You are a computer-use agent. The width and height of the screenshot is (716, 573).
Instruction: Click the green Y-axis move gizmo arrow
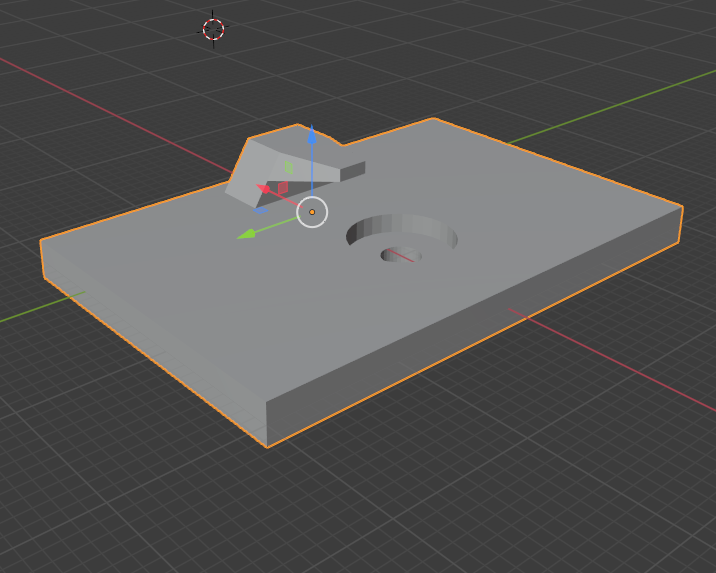click(247, 234)
